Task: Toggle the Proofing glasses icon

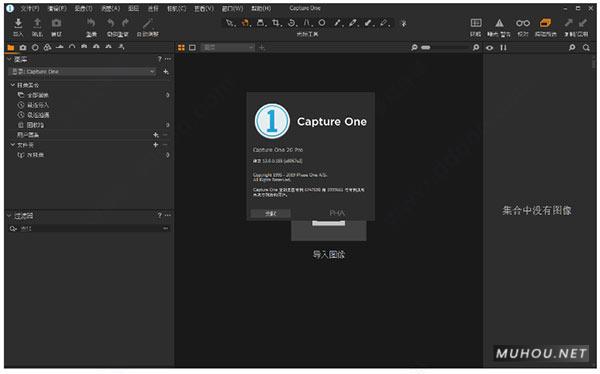Action: 523,23
